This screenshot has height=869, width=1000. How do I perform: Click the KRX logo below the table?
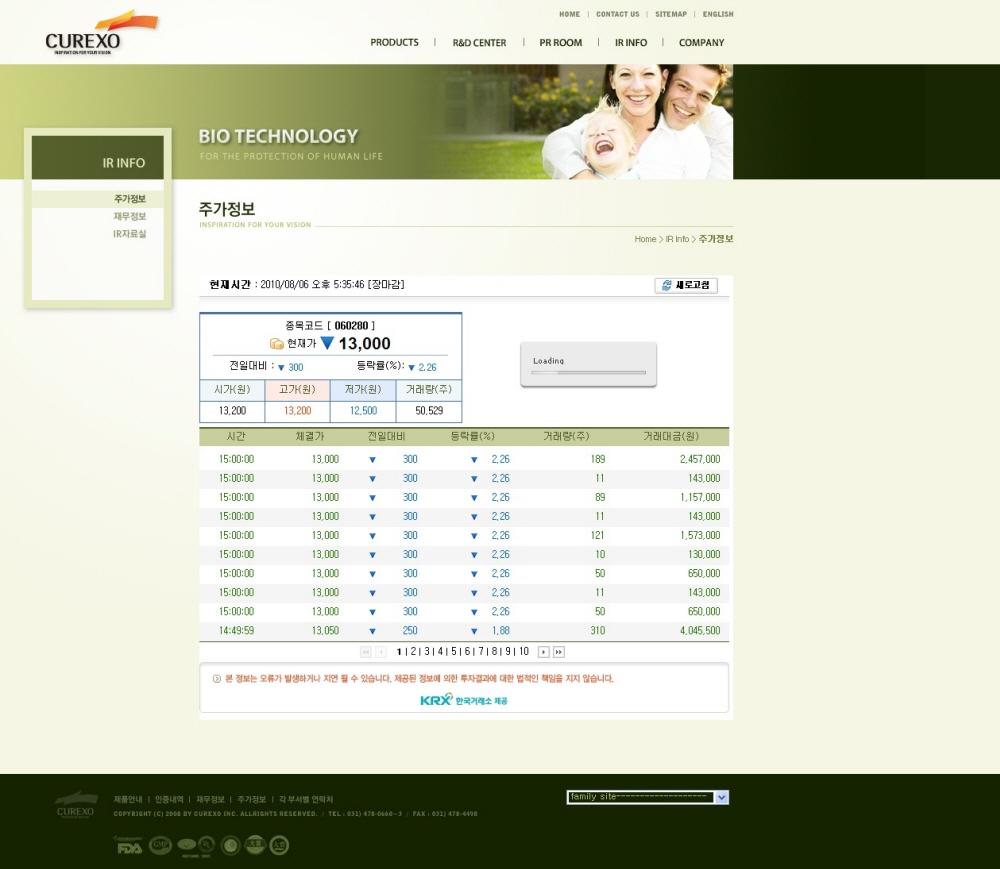[437, 700]
